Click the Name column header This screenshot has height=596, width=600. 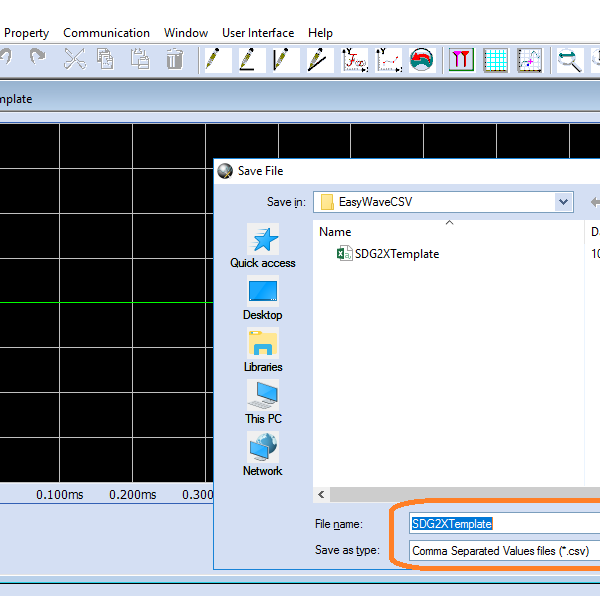tap(335, 232)
